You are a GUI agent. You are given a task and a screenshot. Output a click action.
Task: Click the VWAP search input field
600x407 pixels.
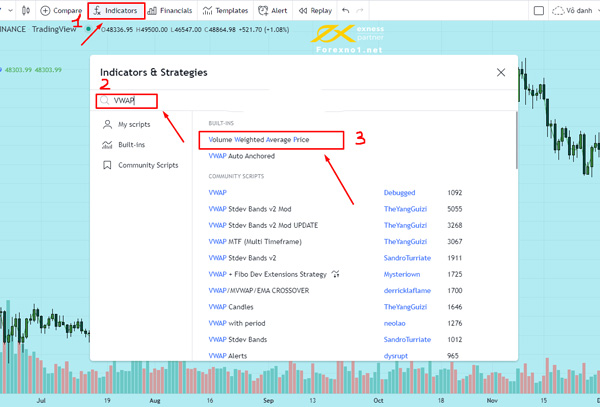coord(126,101)
